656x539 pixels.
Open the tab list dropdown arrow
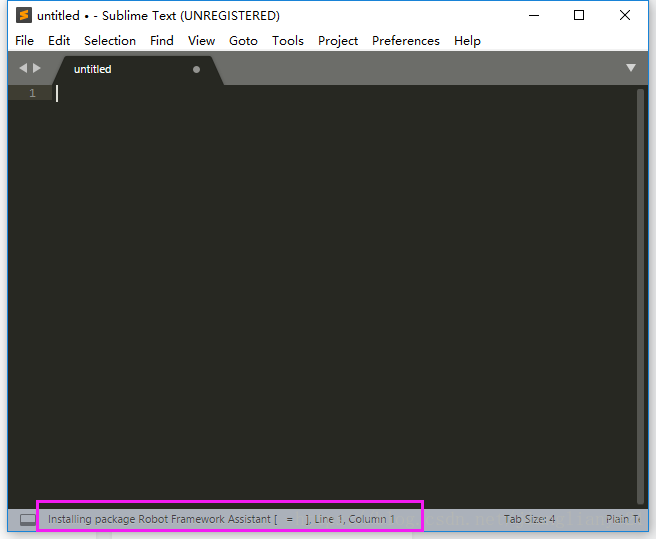[x=631, y=68]
